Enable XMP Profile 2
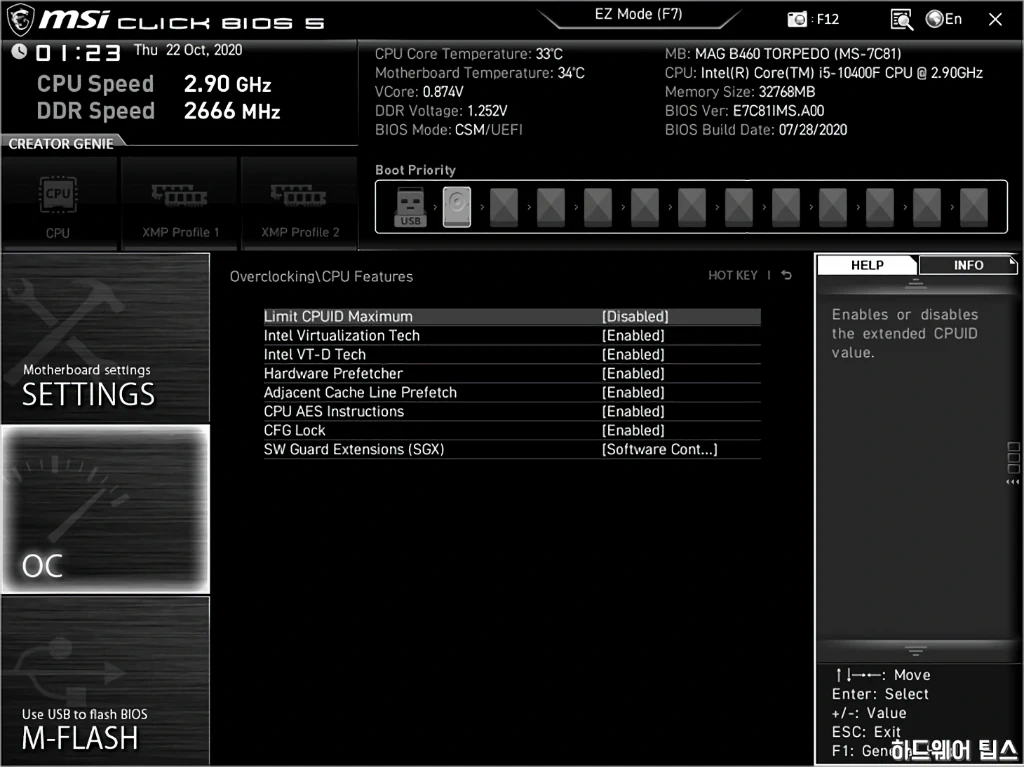The image size is (1024, 767). pos(299,203)
